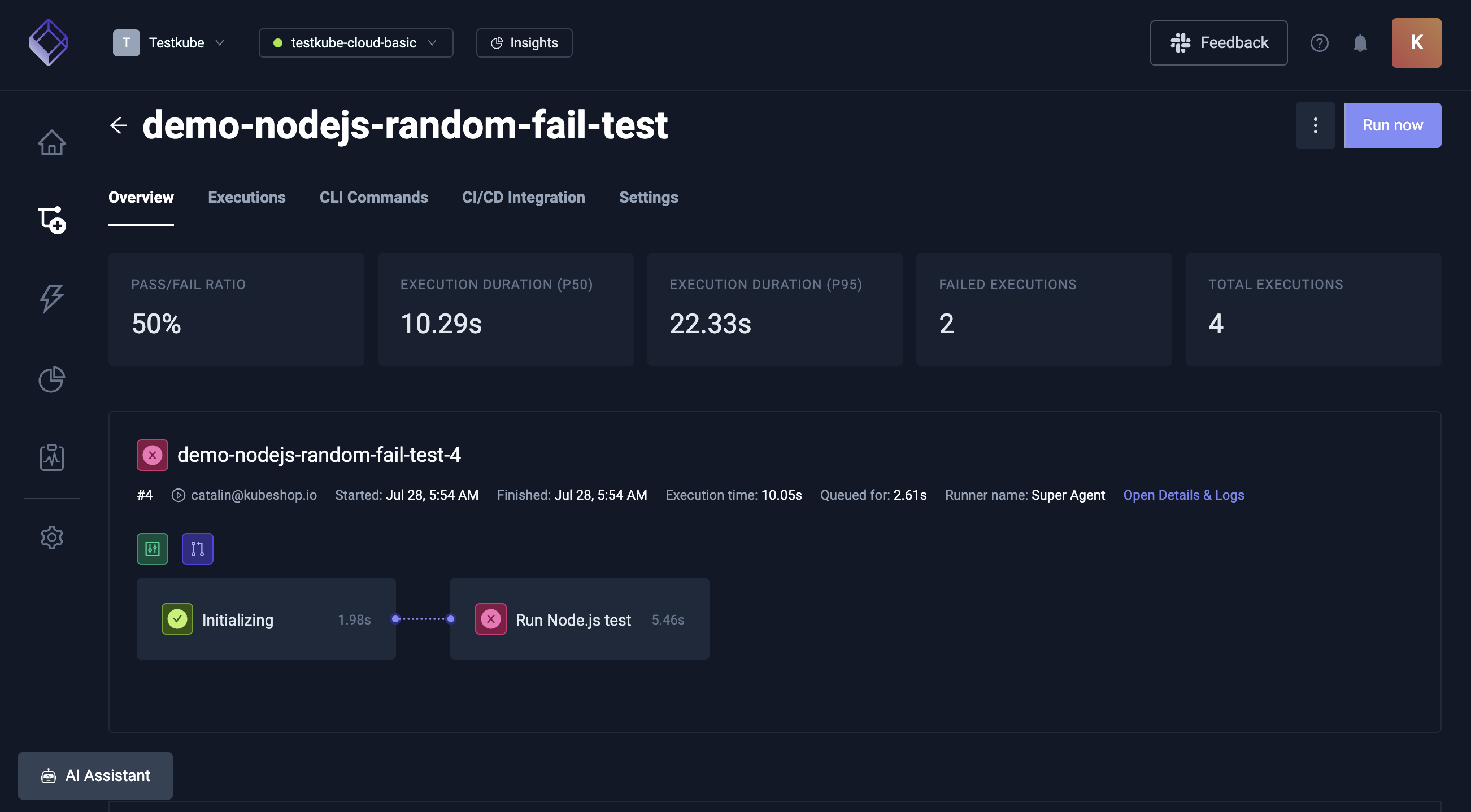Click the Feedback button
This screenshot has width=1471, height=812.
coord(1218,43)
